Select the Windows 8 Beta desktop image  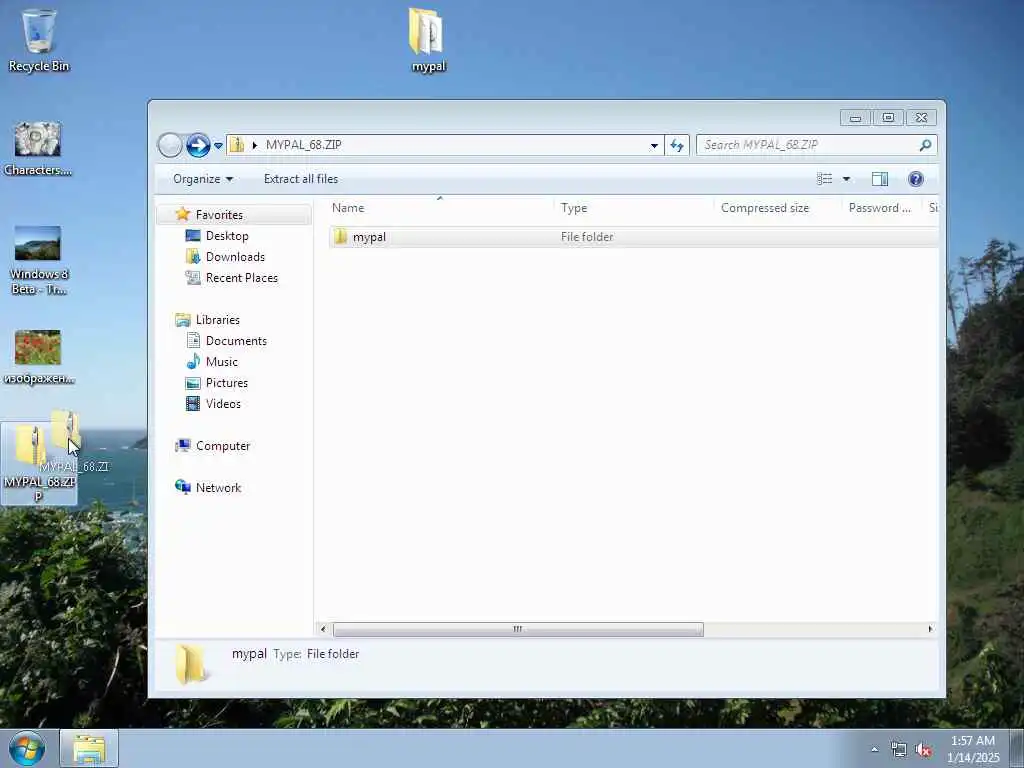(x=38, y=260)
